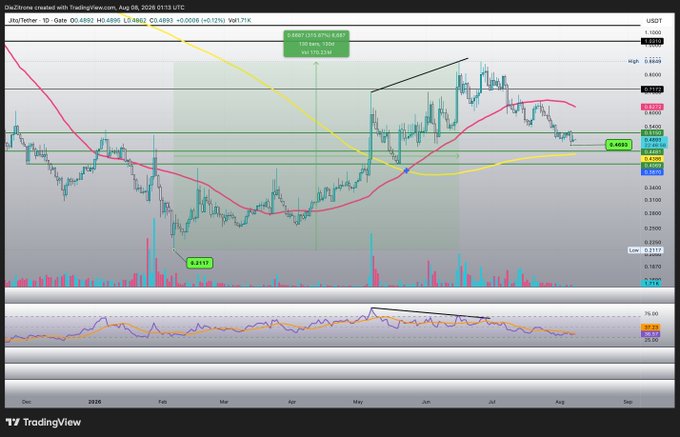Click Jul on the time axis
Image resolution: width=680 pixels, height=437 pixels.
(492, 402)
